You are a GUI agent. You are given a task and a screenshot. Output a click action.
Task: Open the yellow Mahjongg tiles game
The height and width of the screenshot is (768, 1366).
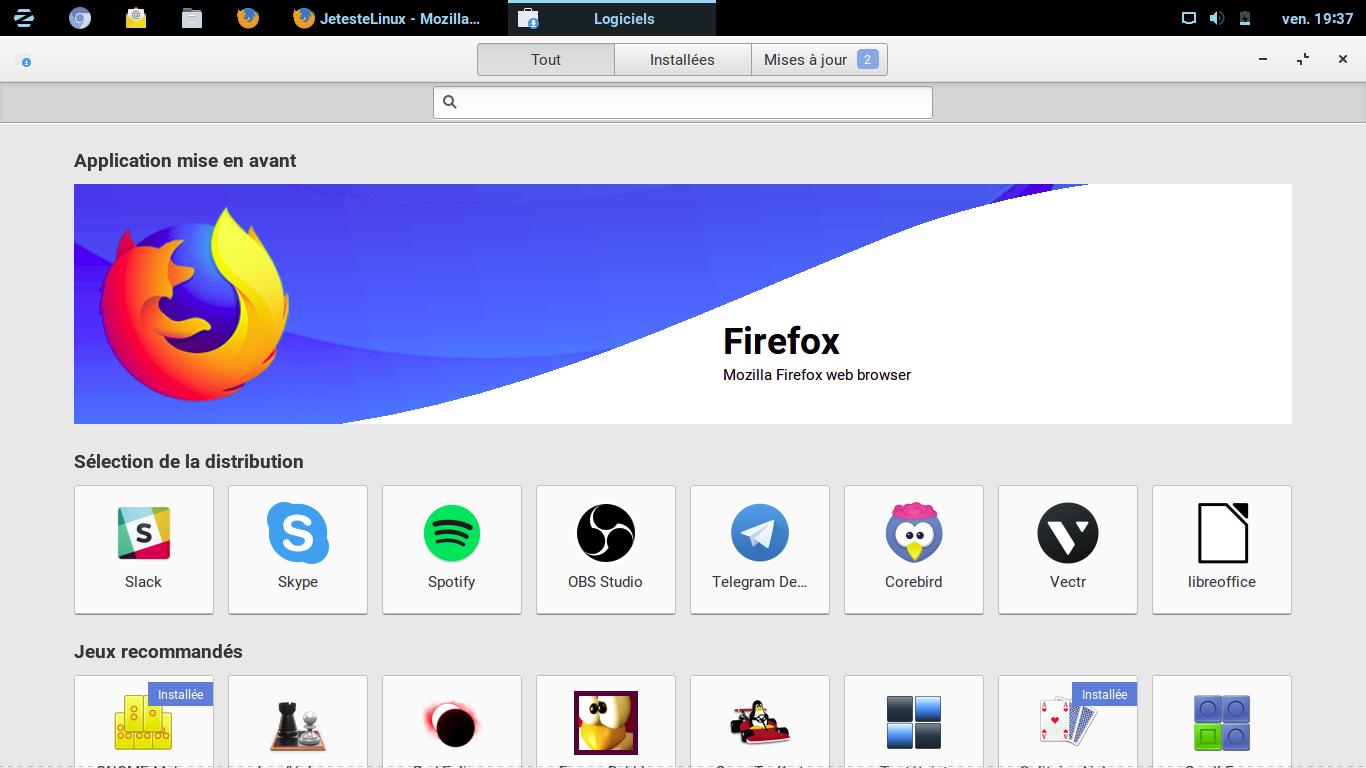click(x=144, y=722)
